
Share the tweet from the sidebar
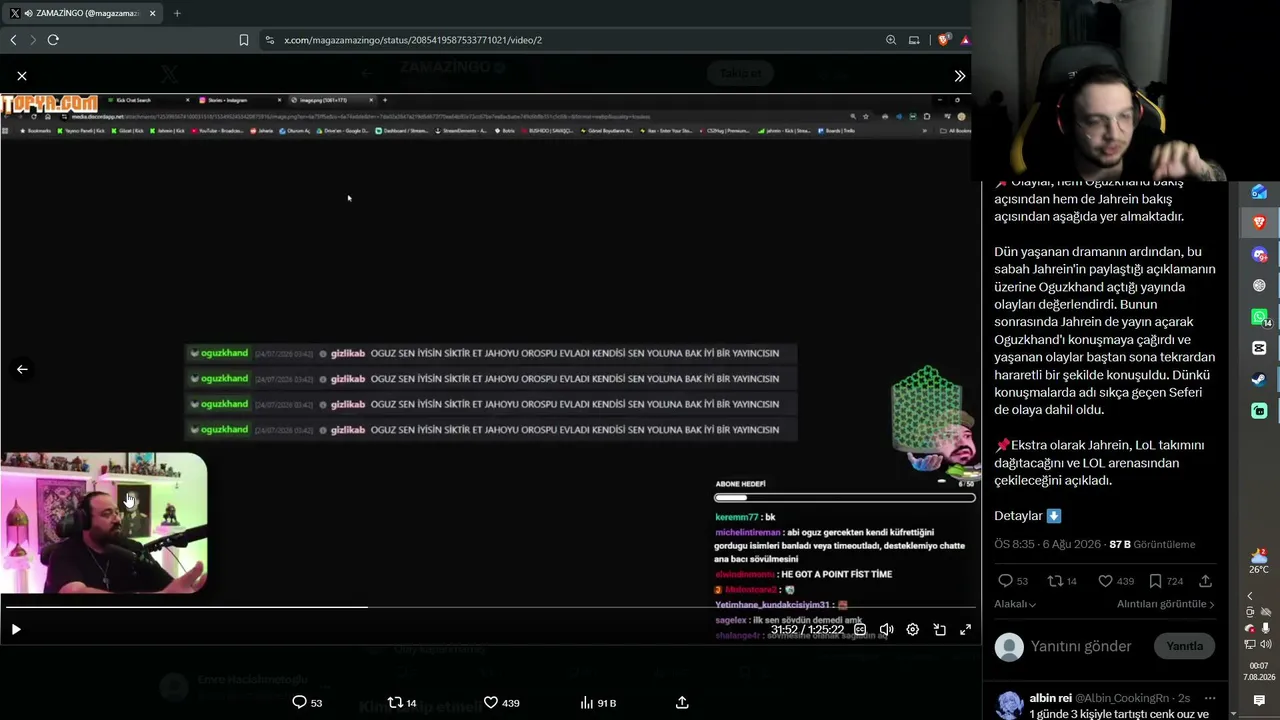pyautogui.click(x=1205, y=581)
